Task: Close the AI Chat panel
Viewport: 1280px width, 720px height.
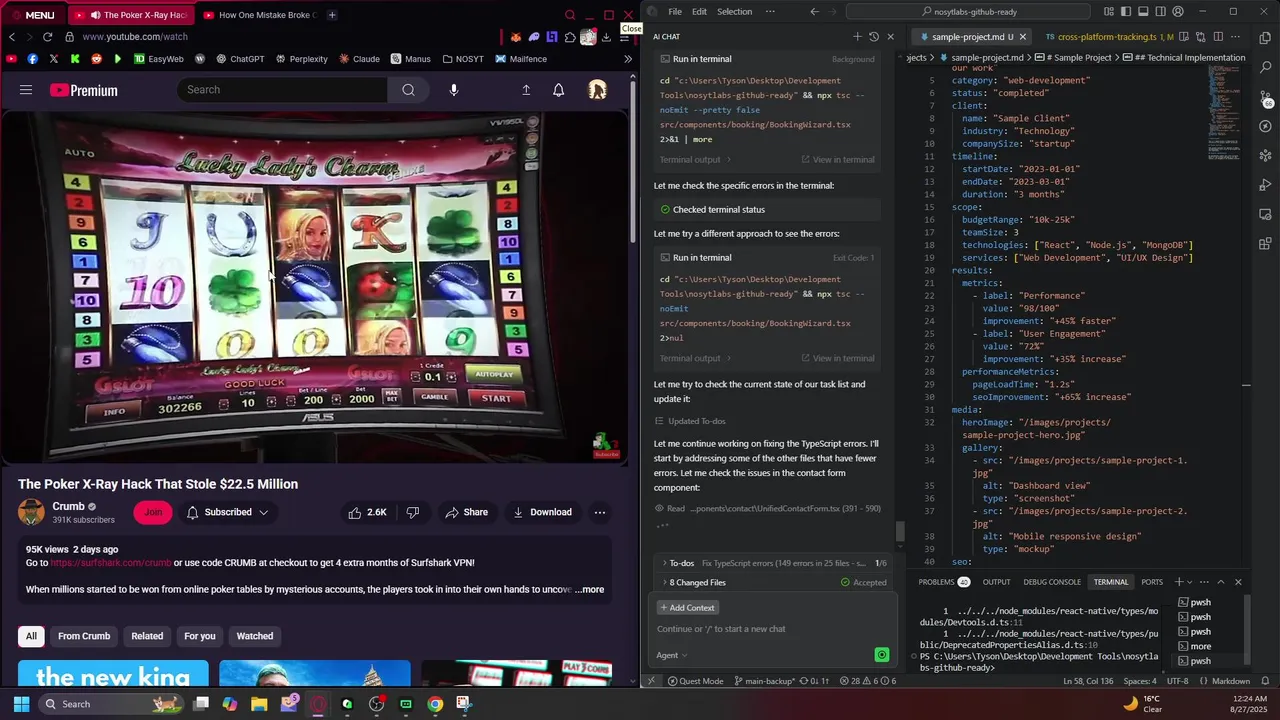Action: pyautogui.click(x=891, y=37)
